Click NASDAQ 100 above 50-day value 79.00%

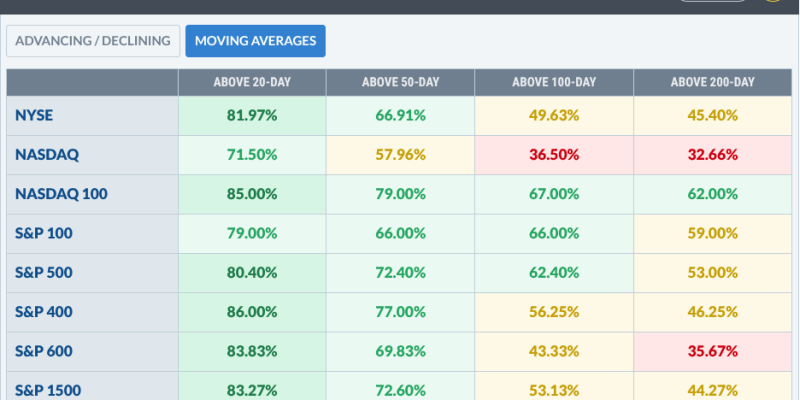pos(401,194)
